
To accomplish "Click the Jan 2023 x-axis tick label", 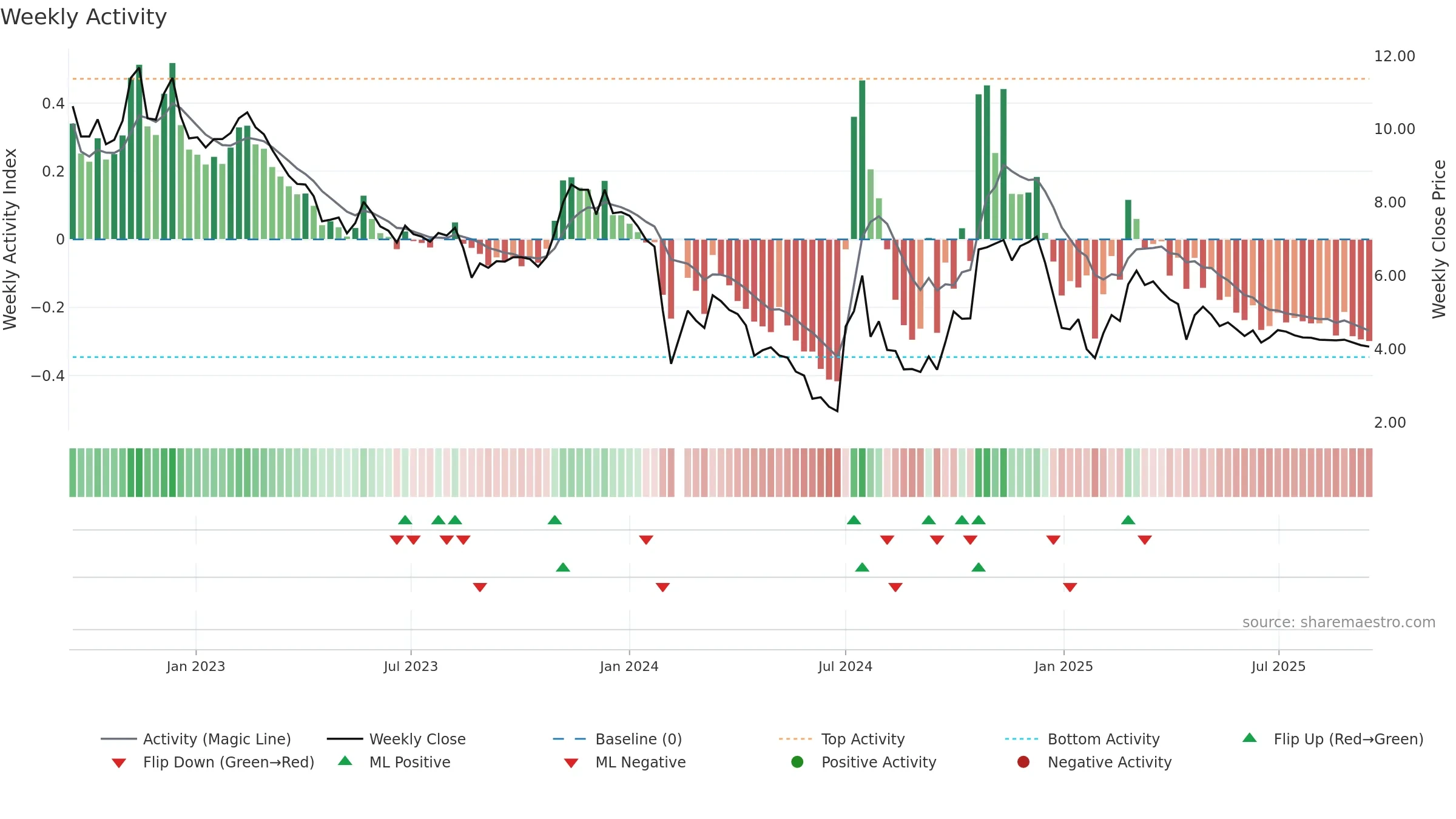I will [196, 666].
